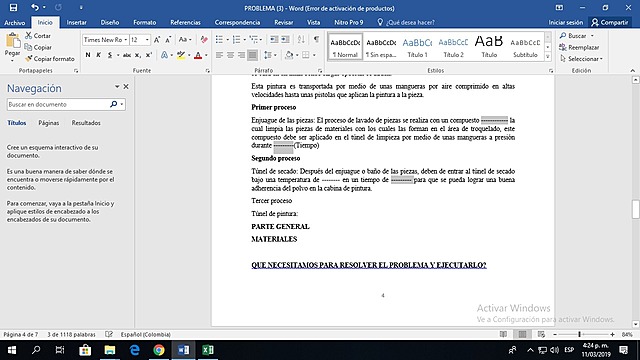Viewport: 640px width, 360px height.
Task: Decrease paragraph indent
Action: [274, 40]
